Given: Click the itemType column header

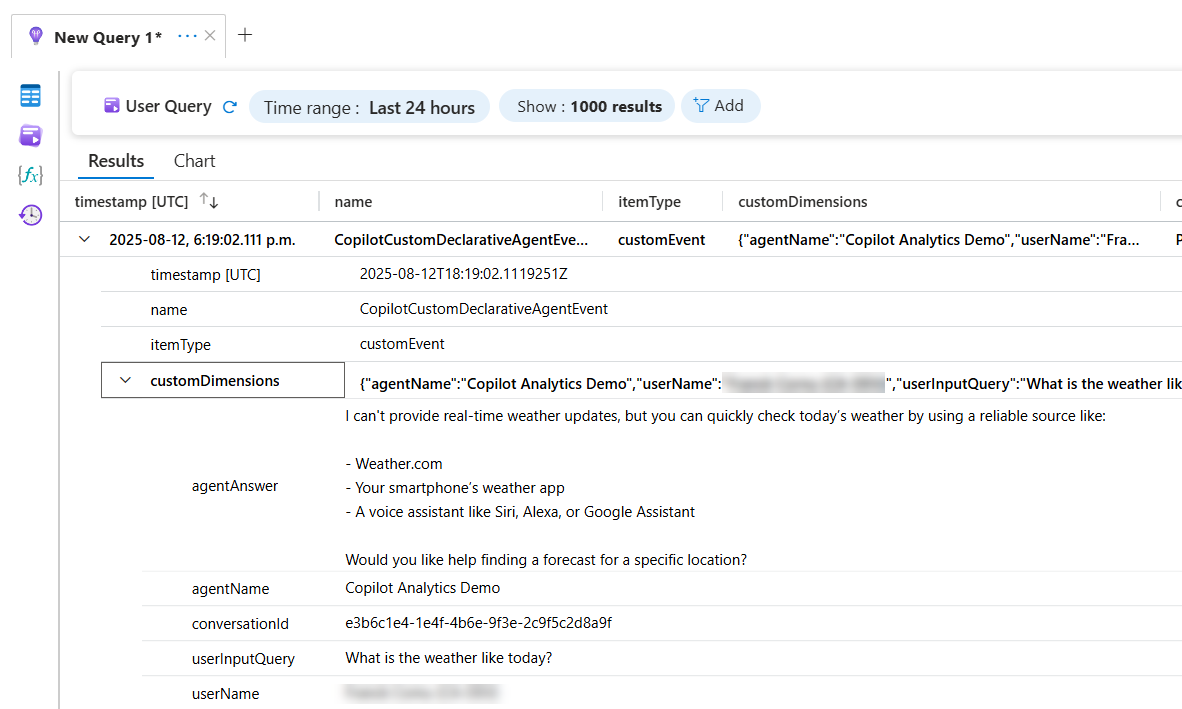Looking at the screenshot, I should pos(649,202).
